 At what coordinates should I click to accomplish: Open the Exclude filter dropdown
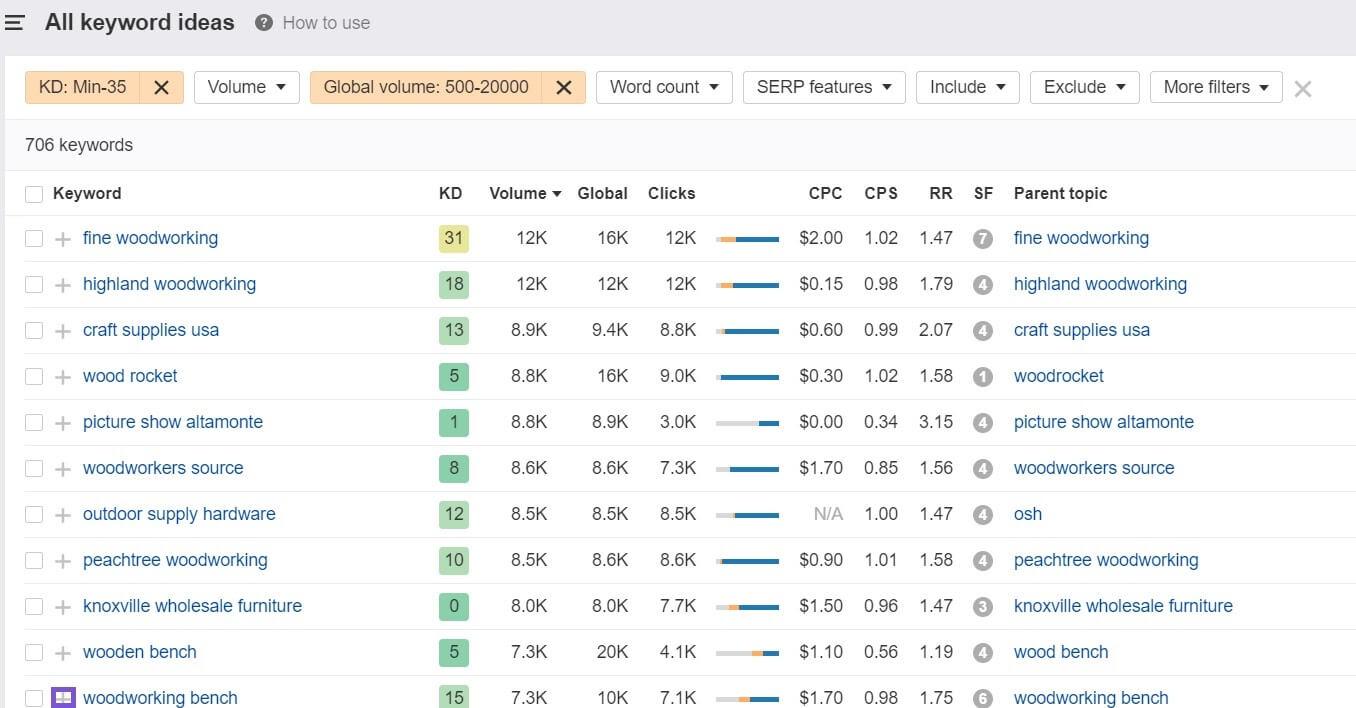(x=1085, y=87)
